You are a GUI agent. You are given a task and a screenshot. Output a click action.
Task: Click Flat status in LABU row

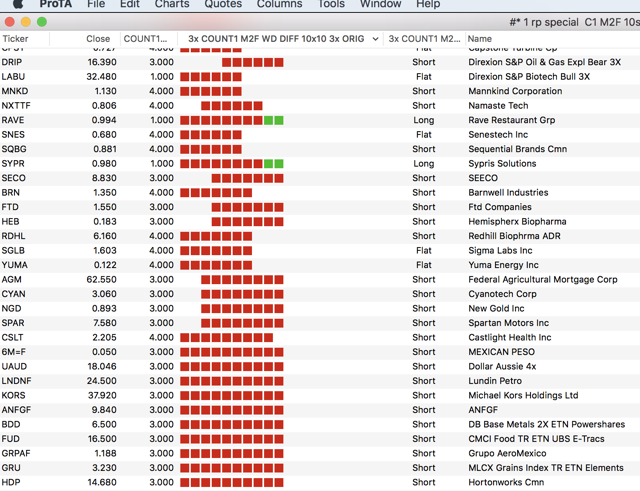tap(424, 77)
